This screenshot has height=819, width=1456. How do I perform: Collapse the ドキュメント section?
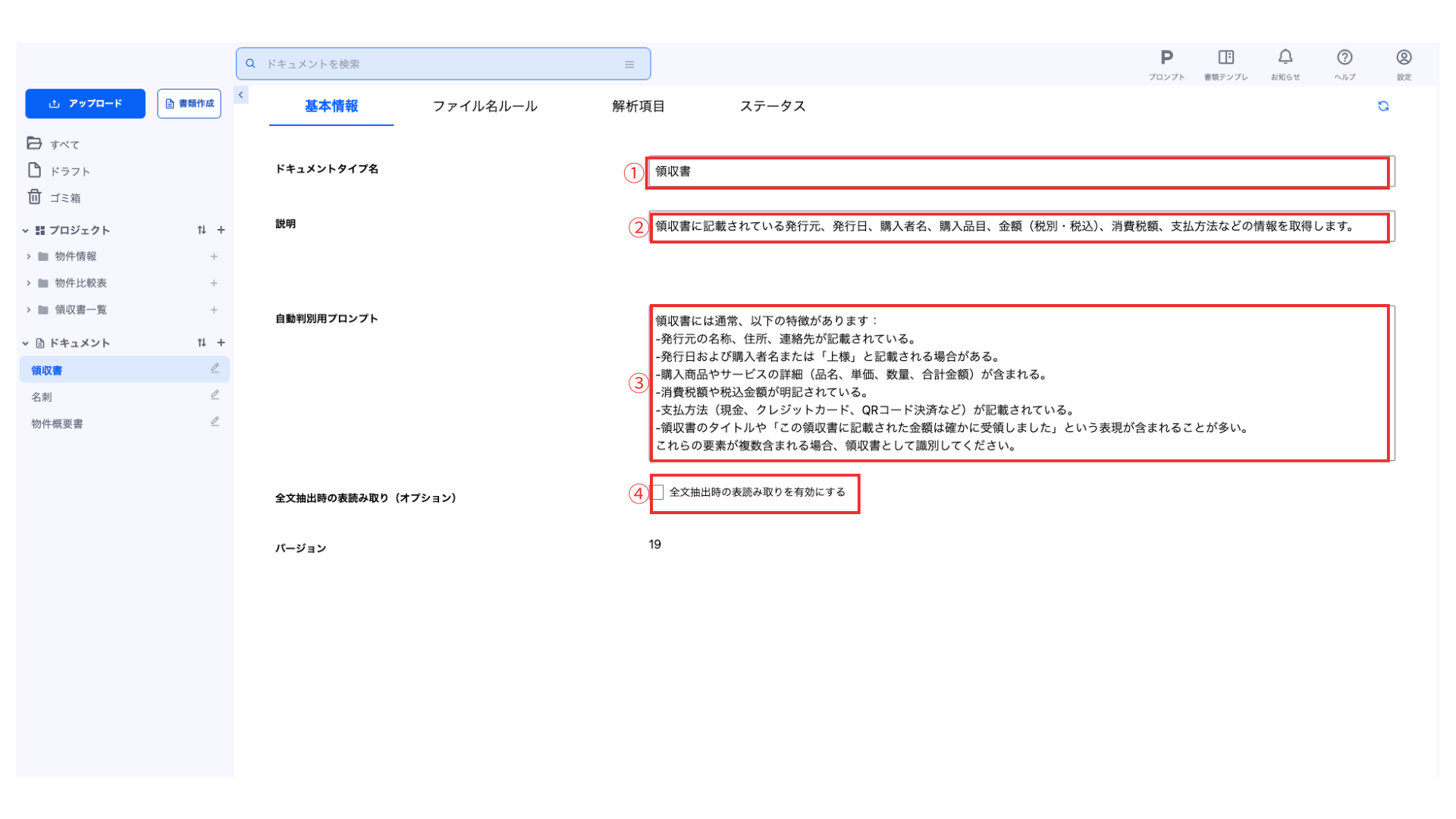pos(25,343)
